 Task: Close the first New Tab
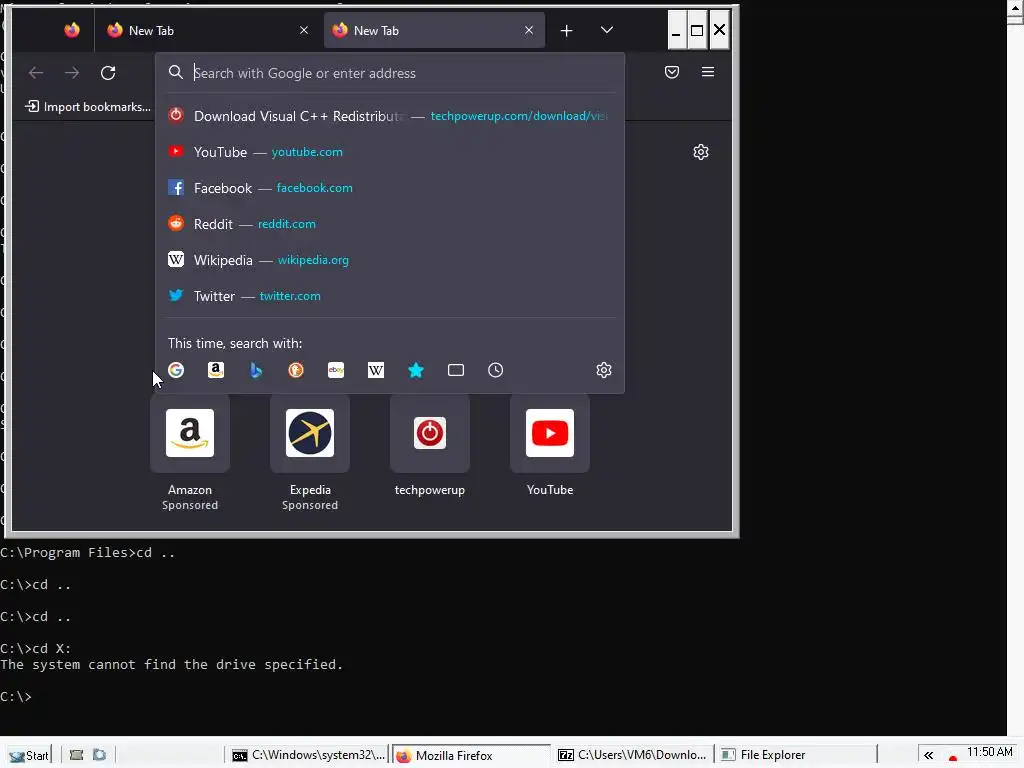point(304,30)
